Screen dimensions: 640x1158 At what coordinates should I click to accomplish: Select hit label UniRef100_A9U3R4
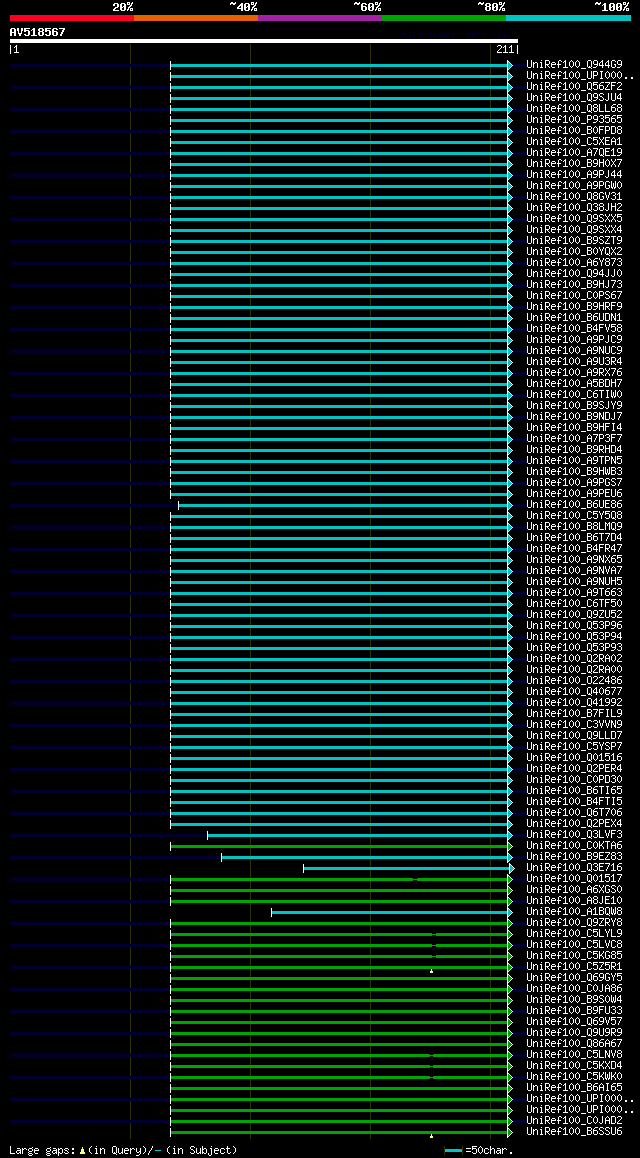coord(574,361)
